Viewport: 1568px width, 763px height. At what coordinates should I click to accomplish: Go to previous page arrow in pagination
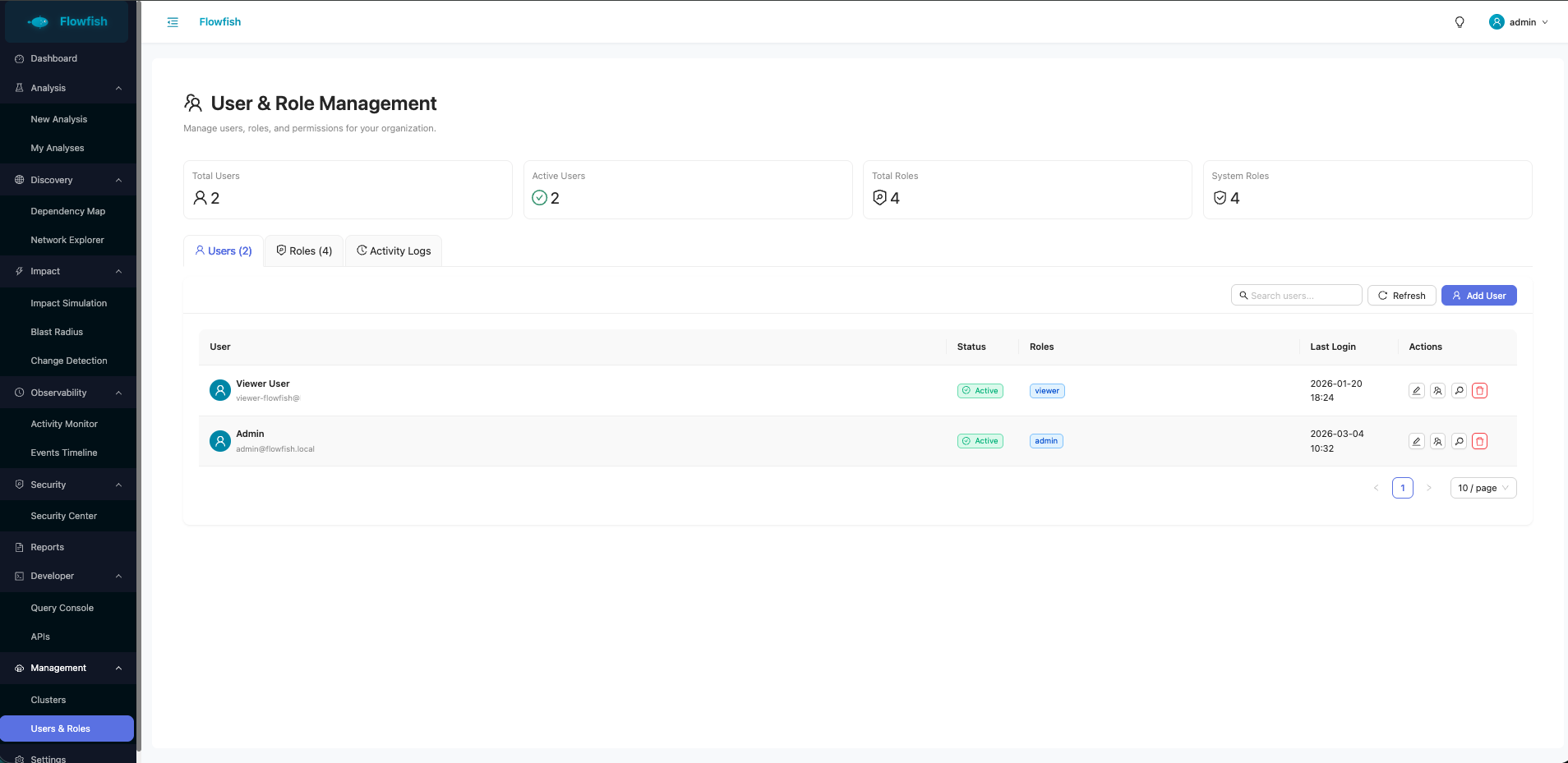click(x=1376, y=488)
